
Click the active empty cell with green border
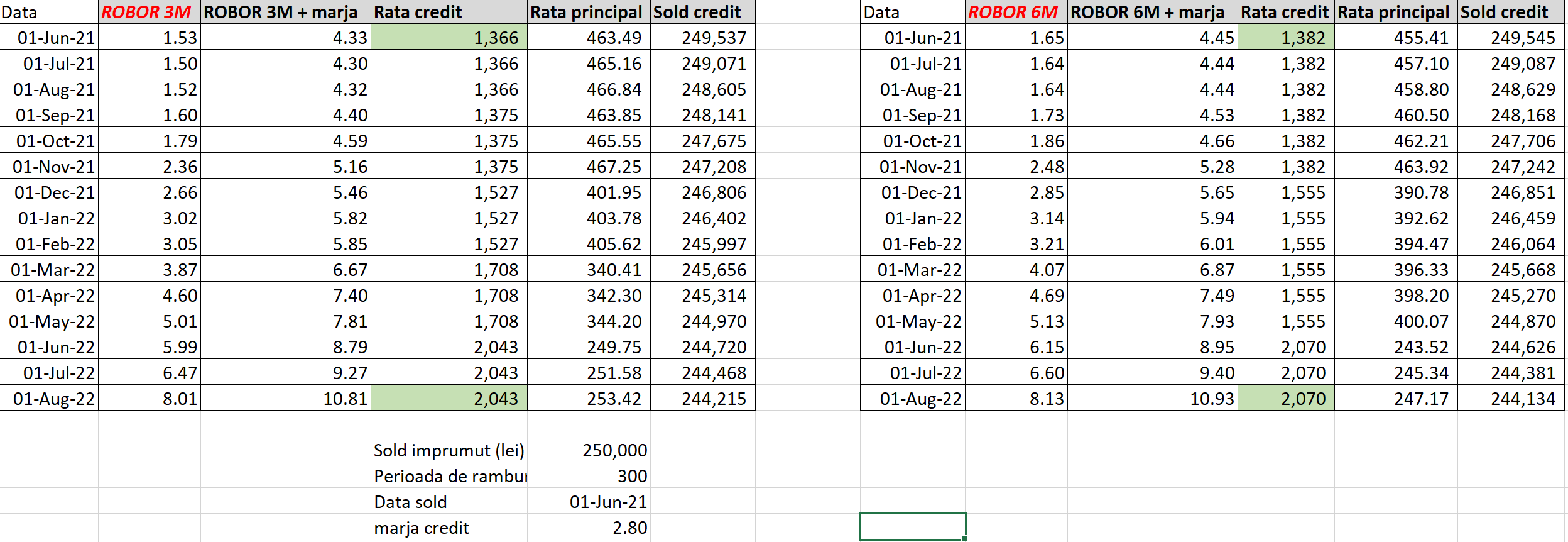tap(912, 526)
